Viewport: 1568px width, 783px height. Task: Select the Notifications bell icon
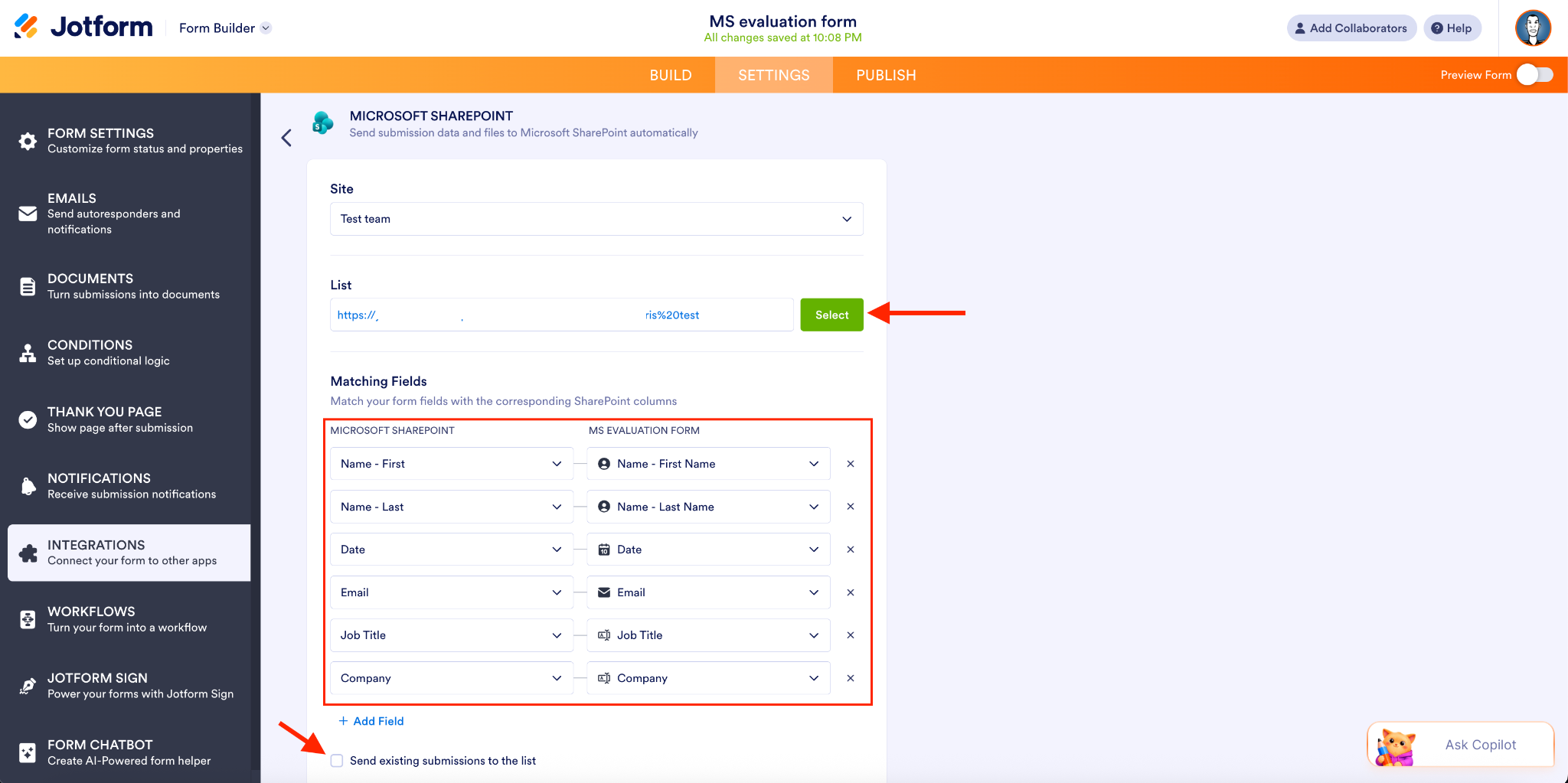[x=28, y=485]
